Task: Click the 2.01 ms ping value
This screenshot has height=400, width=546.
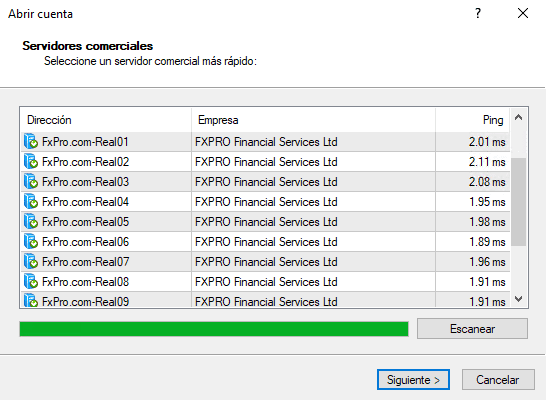Action: click(487, 142)
